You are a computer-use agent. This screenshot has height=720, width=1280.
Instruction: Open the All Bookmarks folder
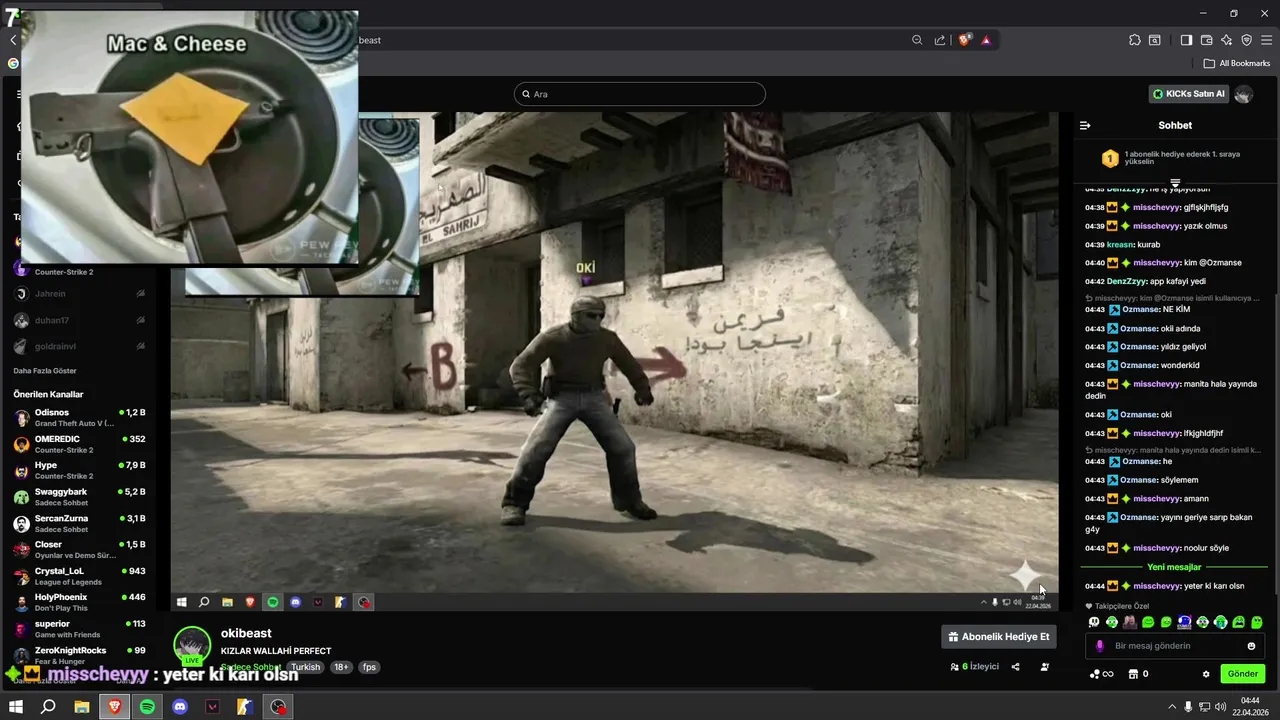(1237, 63)
